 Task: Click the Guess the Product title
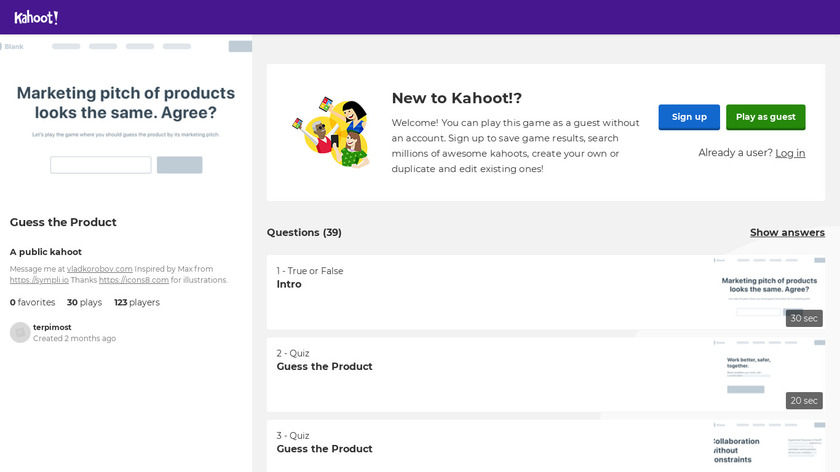63,222
